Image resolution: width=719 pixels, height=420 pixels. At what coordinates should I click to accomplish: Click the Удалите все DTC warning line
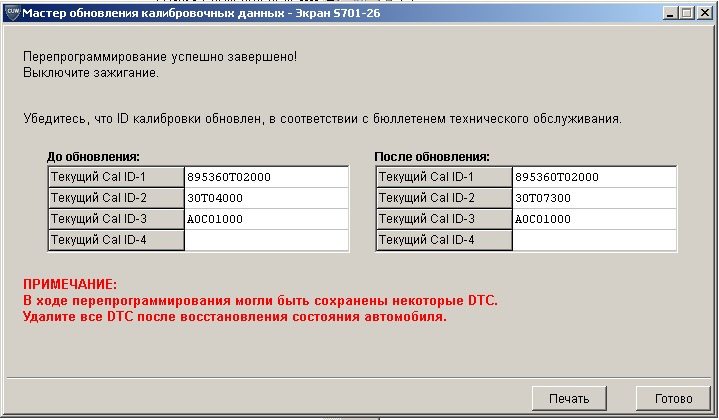coord(235,317)
